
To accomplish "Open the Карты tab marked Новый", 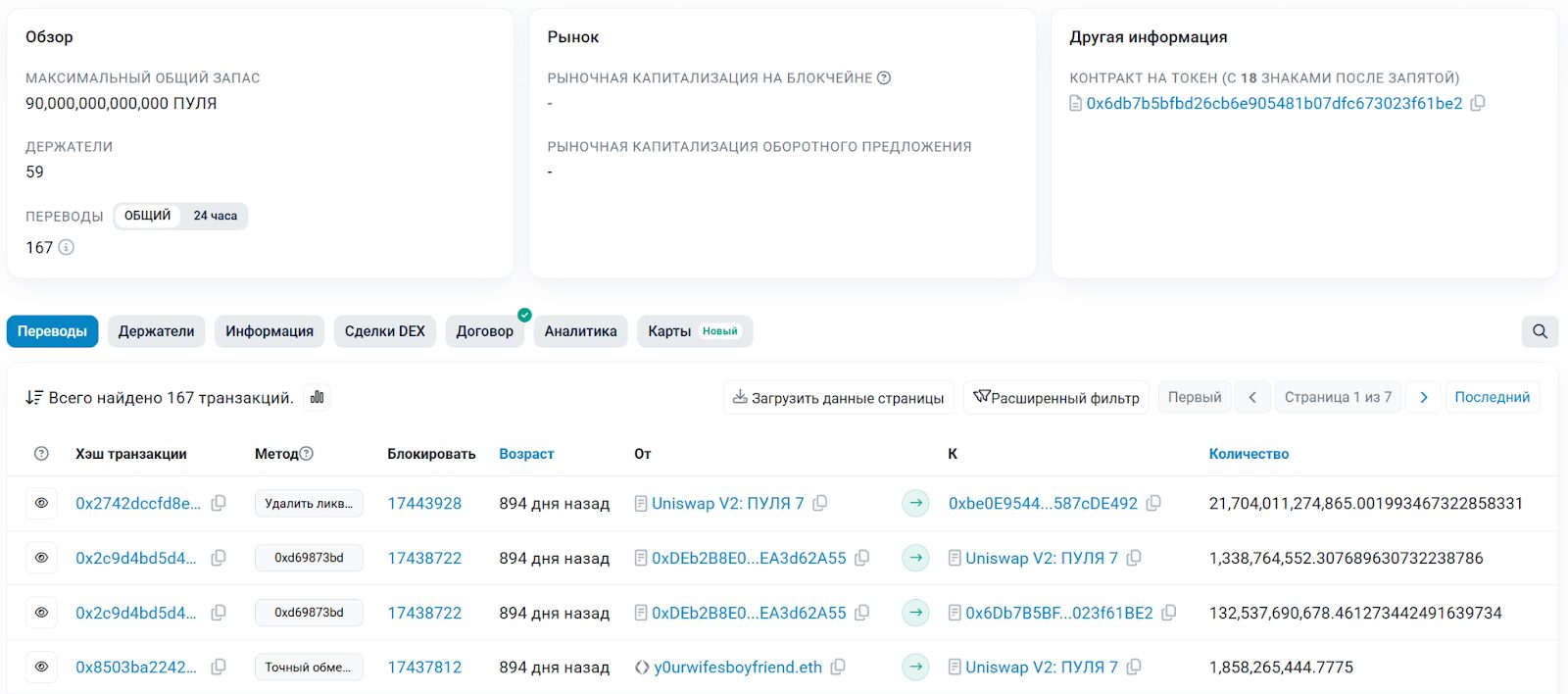I will click(x=695, y=331).
